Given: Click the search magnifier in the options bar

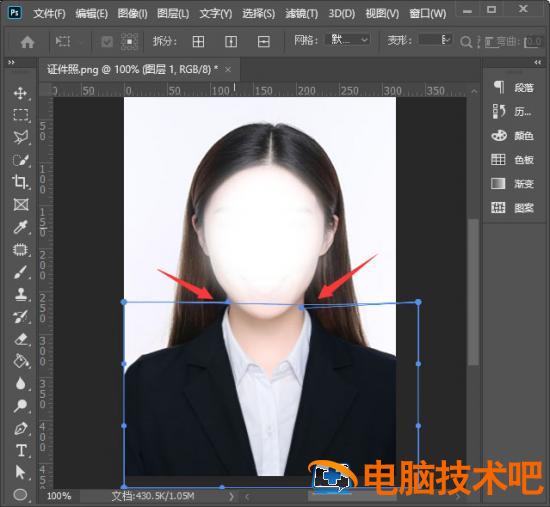Looking at the screenshot, I should point(465,42).
